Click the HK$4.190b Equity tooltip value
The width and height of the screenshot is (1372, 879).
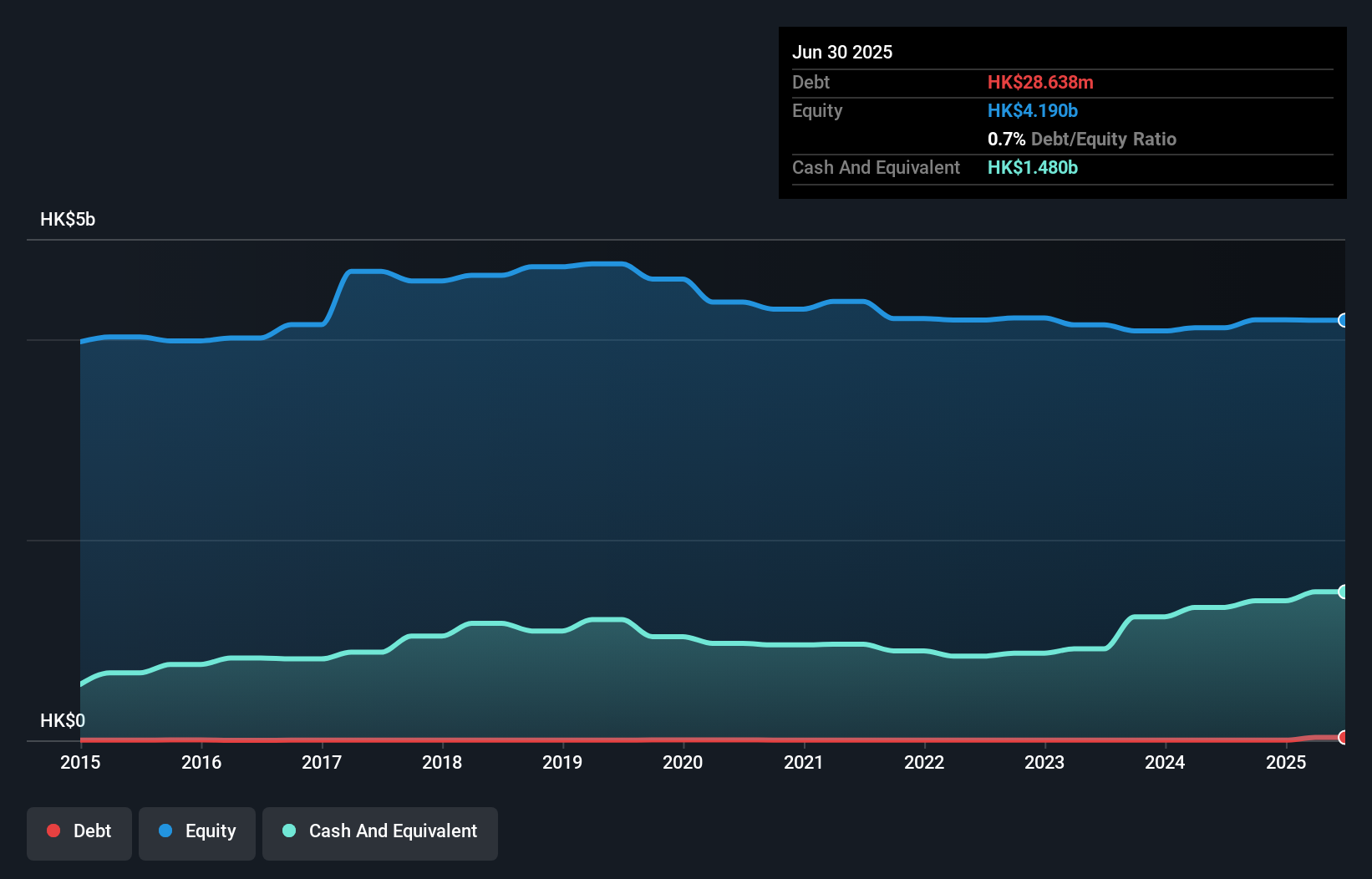[1033, 110]
